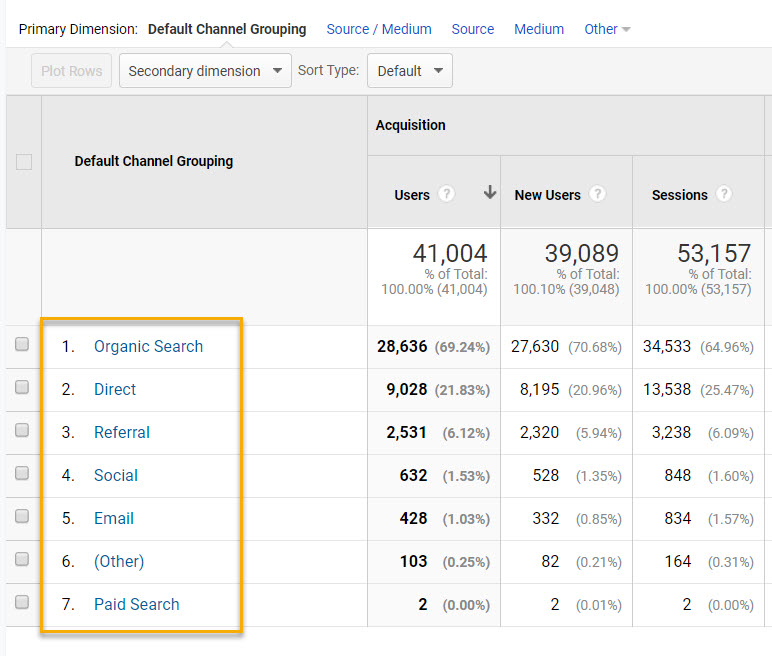Click Referral new users value 2,320

539,432
